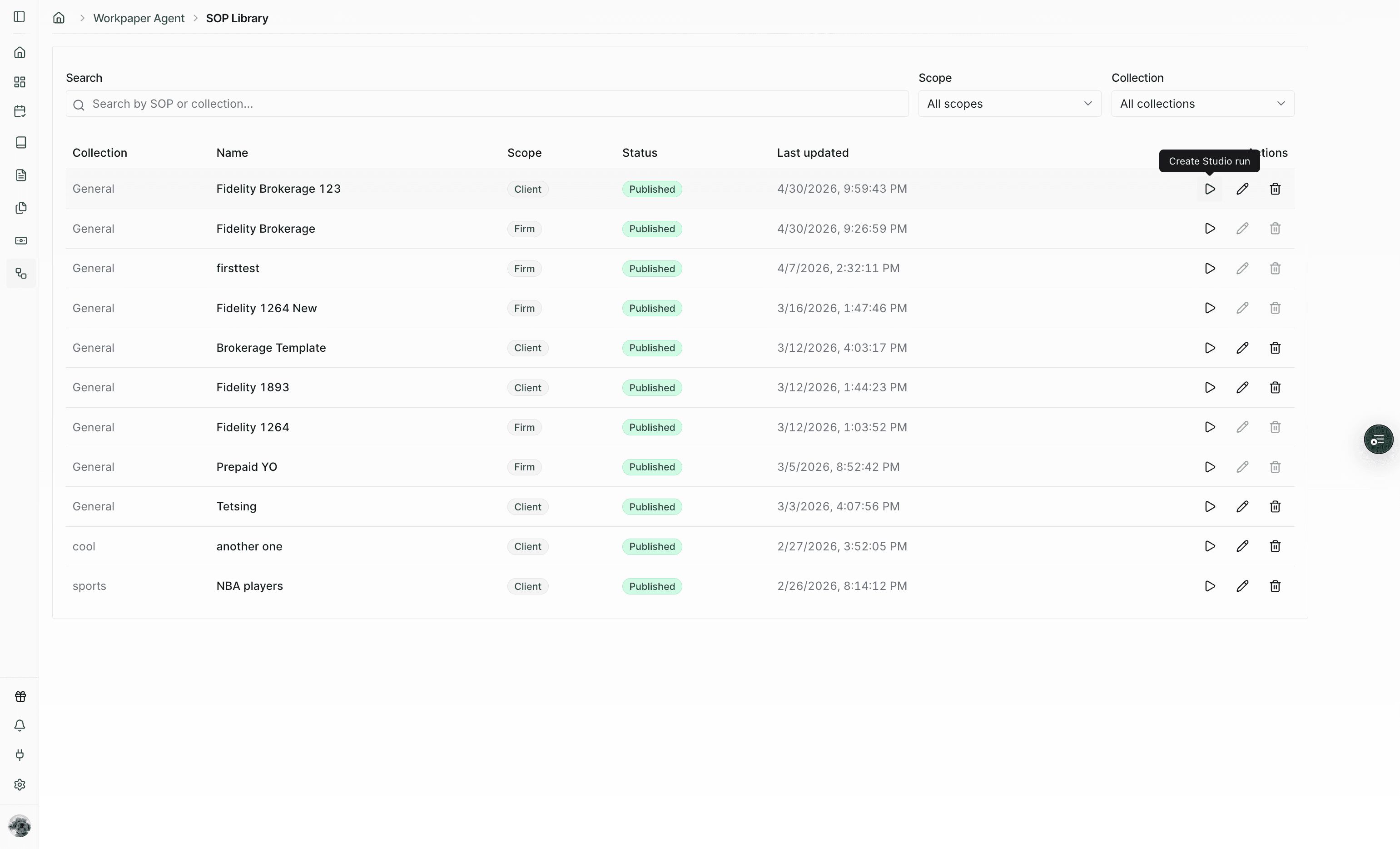Open the plug integrations icon

pyautogui.click(x=20, y=755)
